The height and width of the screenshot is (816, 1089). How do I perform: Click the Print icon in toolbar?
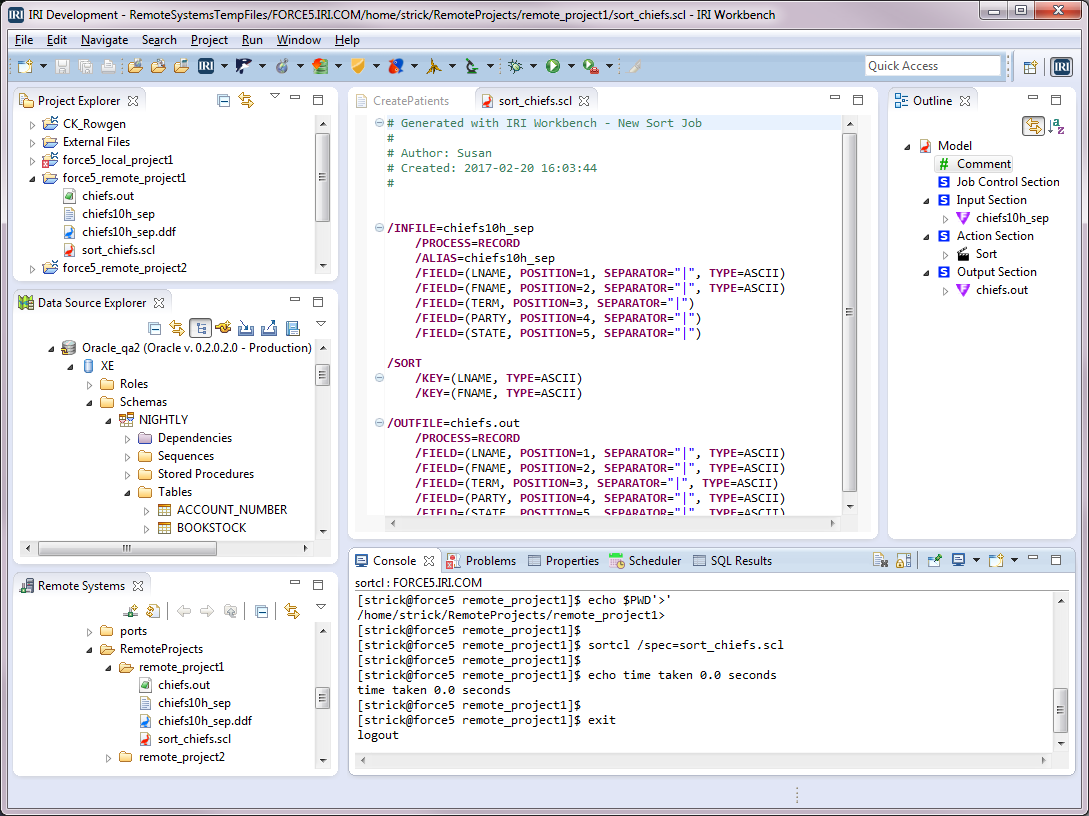108,67
